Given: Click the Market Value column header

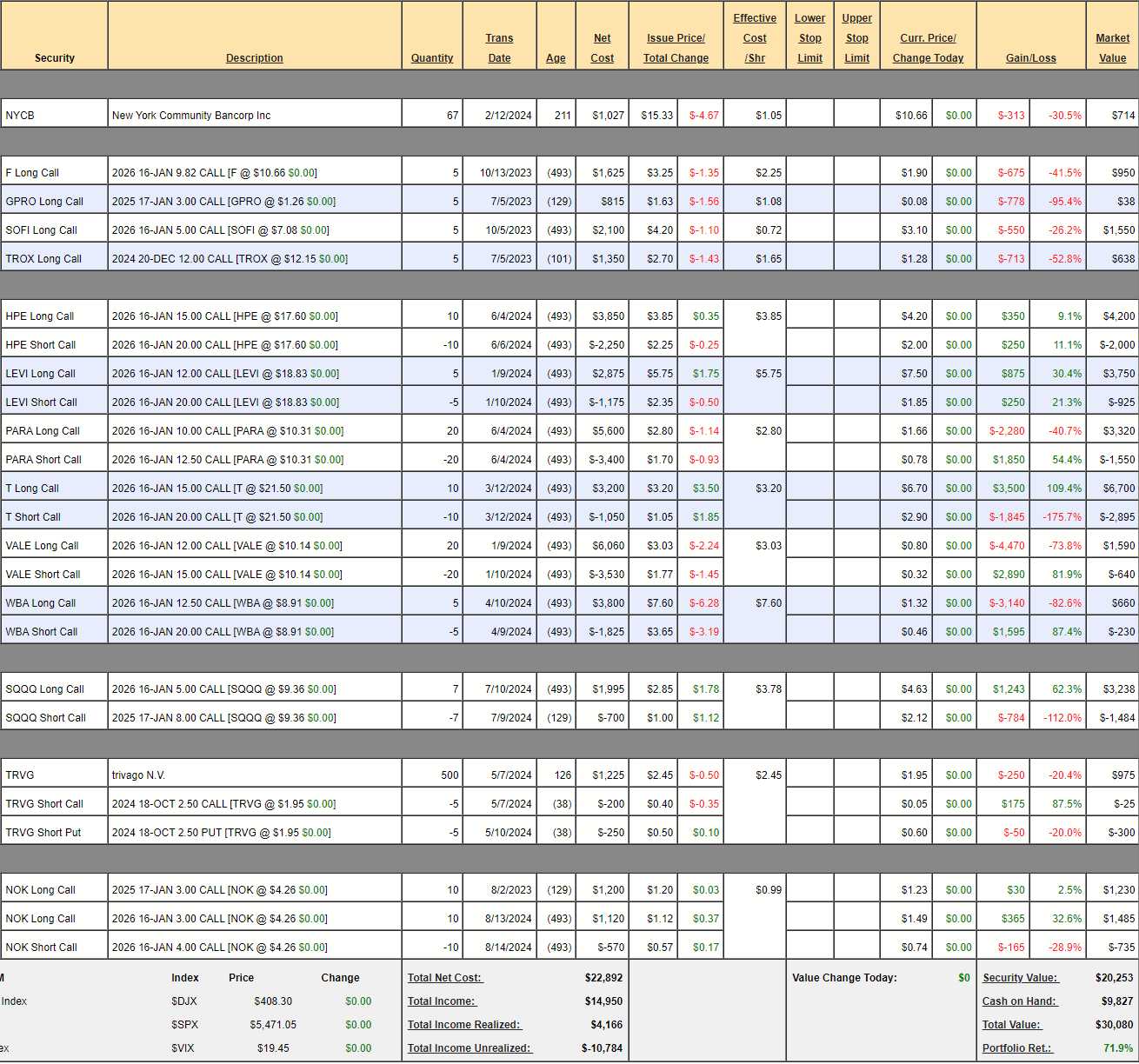Looking at the screenshot, I should tap(1112, 48).
